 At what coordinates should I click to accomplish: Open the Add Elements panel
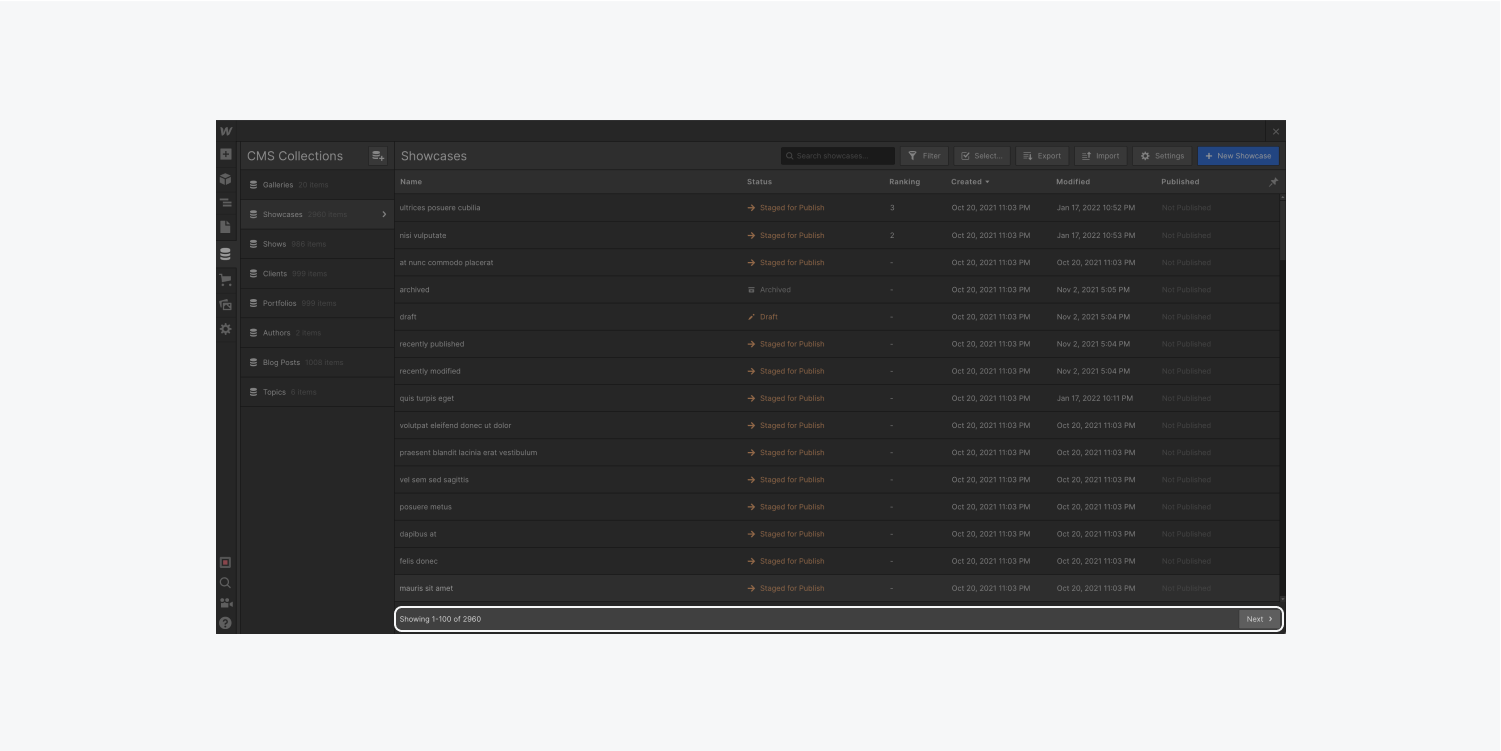pos(226,155)
